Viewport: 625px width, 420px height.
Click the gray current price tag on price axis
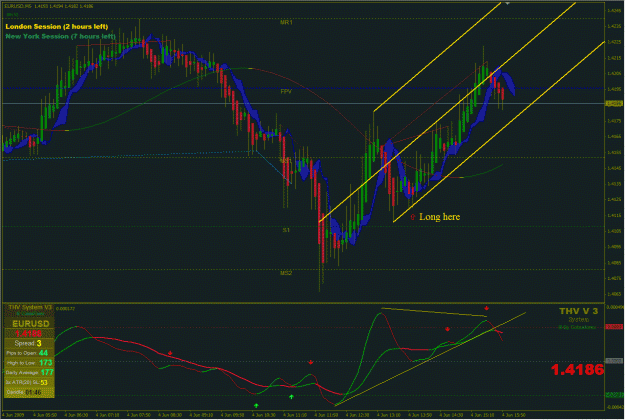pyautogui.click(x=614, y=104)
